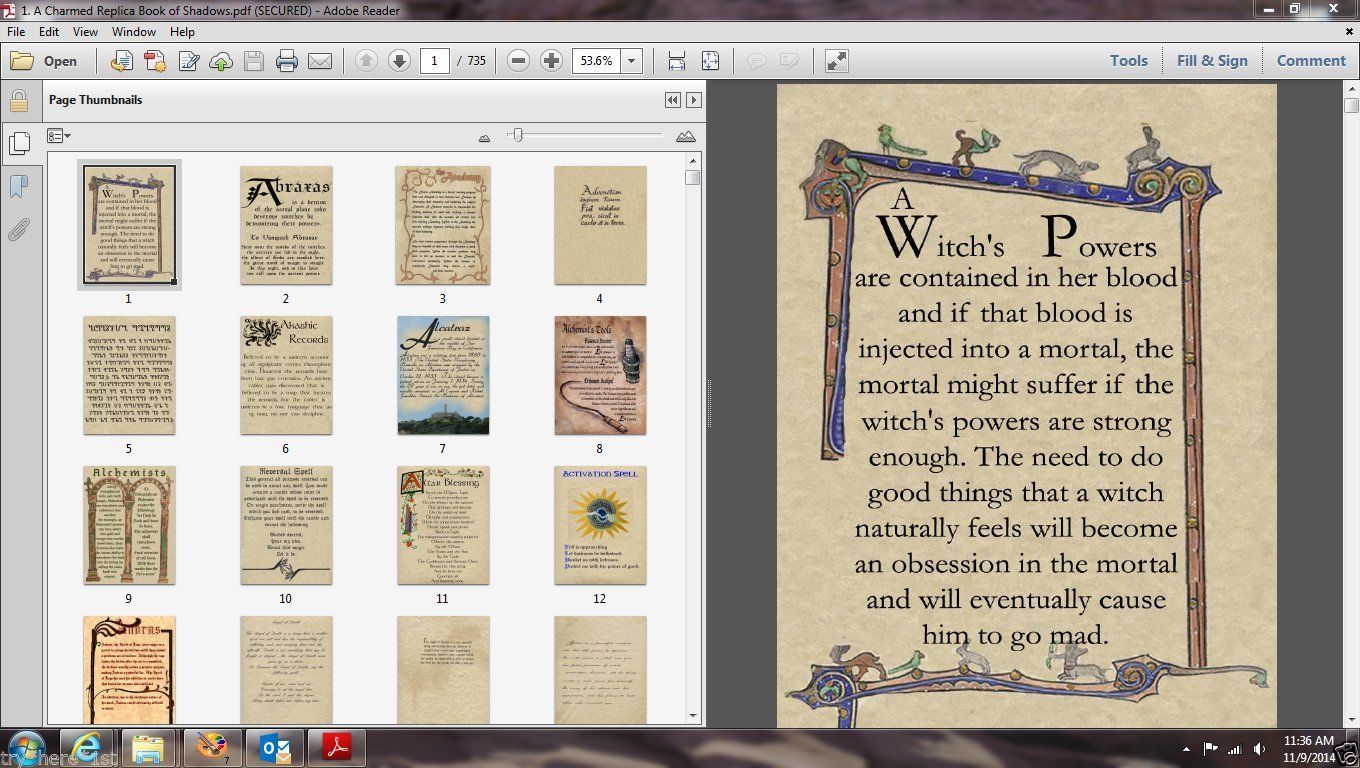Zoom out with the minus button
Viewport: 1360px width, 768px height.
coord(518,61)
